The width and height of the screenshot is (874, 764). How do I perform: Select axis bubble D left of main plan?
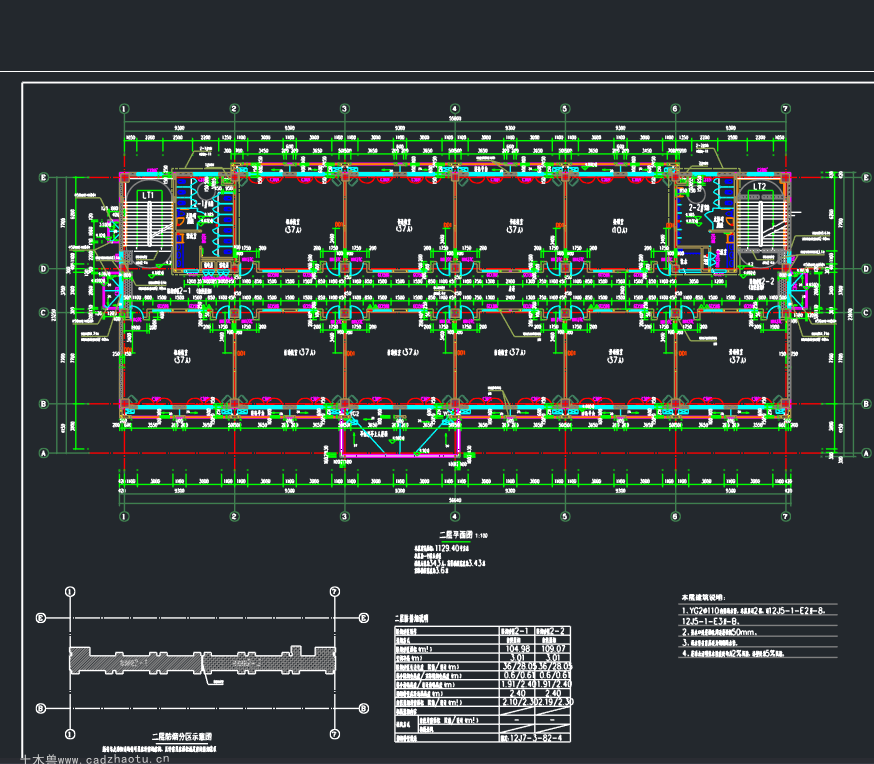click(x=43, y=269)
